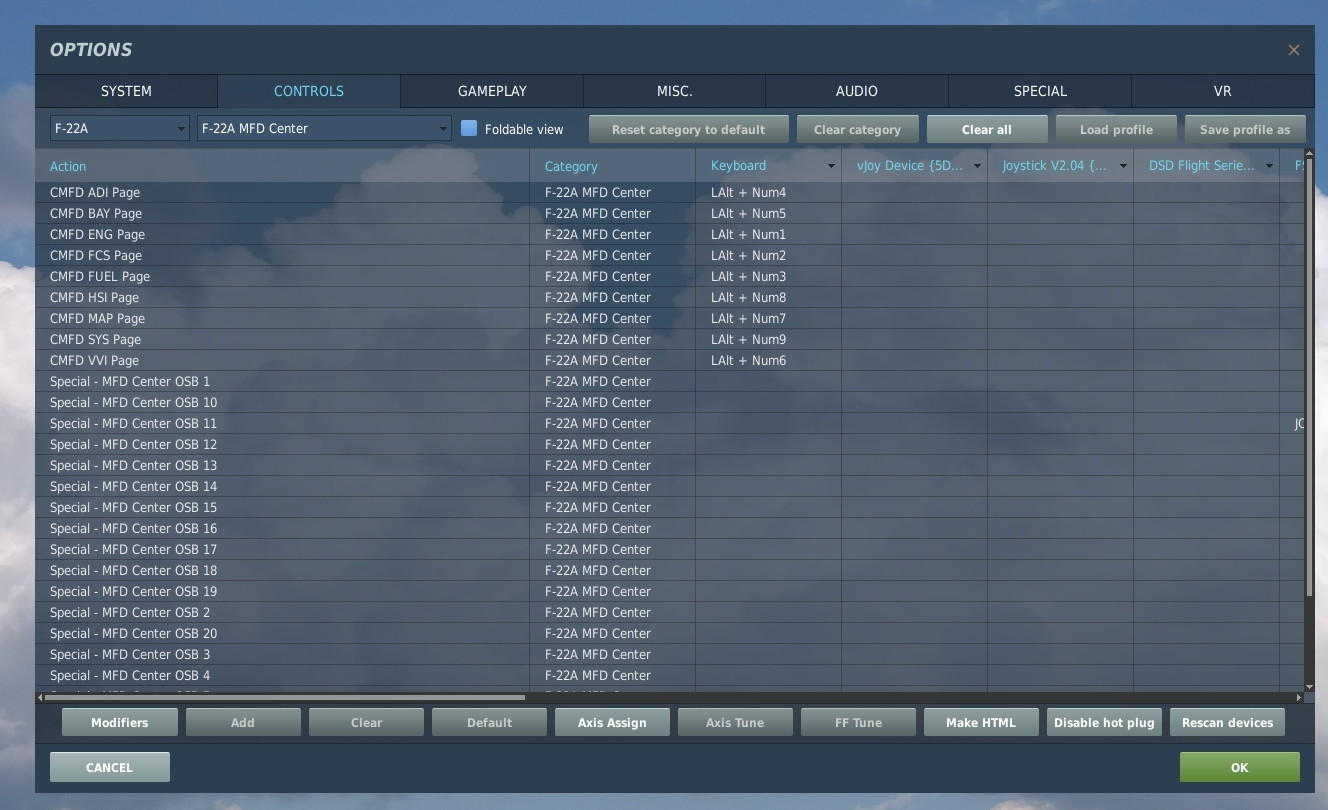
Task: Click the Rescan devices button
Action: tap(1227, 722)
